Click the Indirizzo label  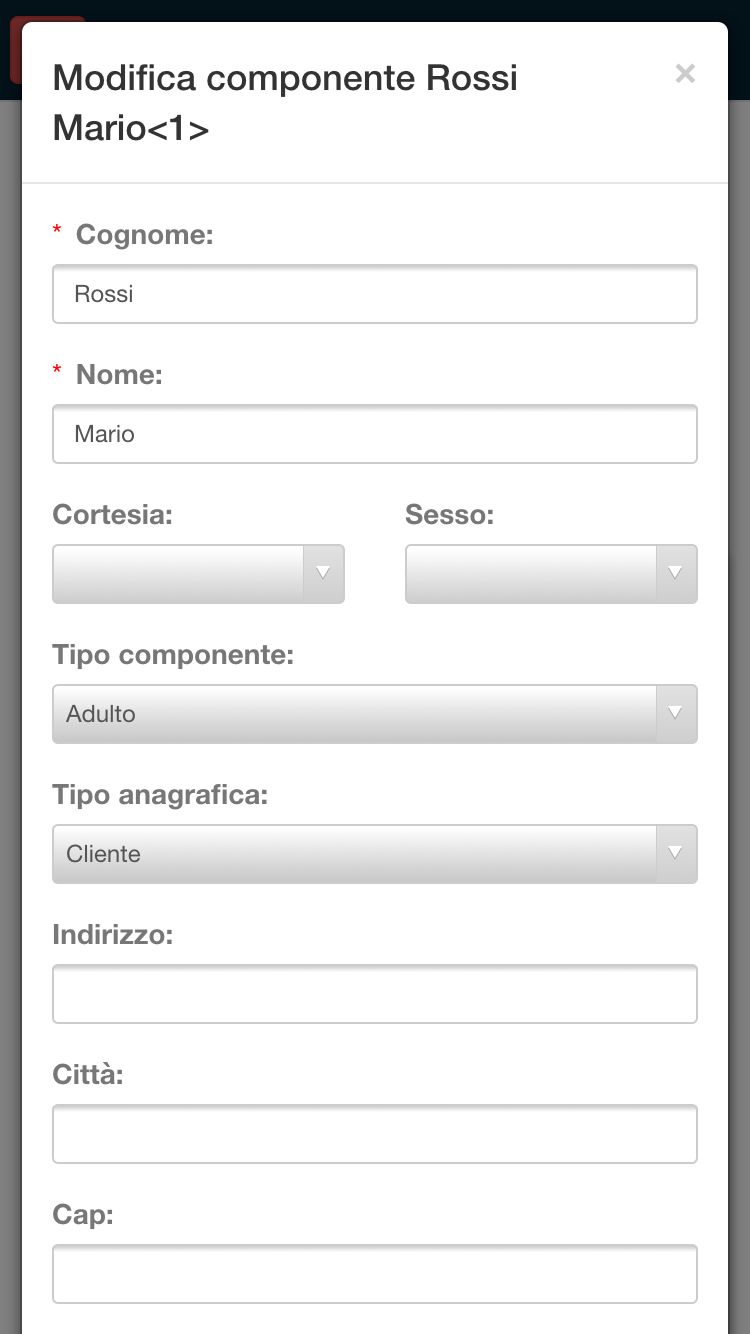pos(112,935)
